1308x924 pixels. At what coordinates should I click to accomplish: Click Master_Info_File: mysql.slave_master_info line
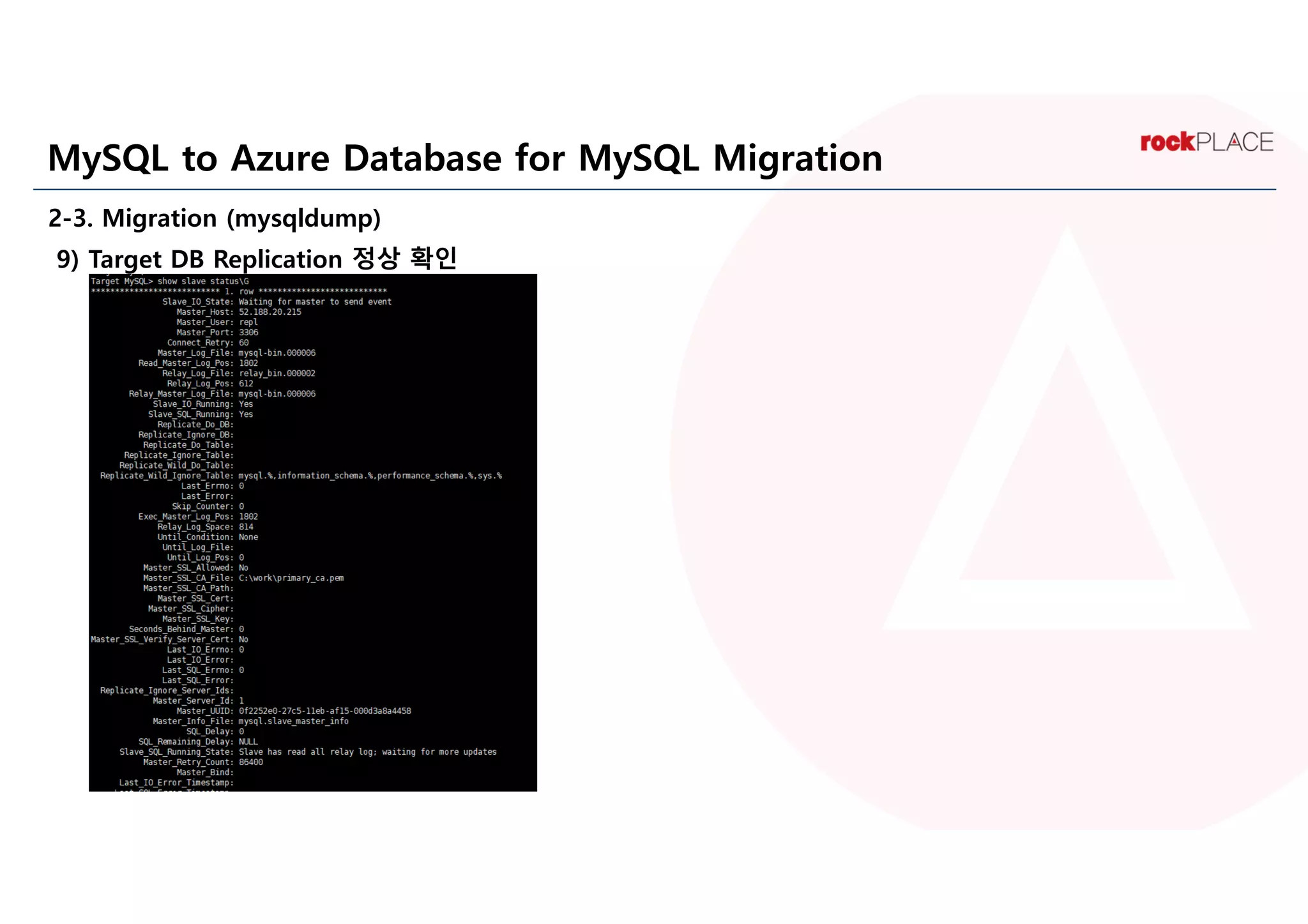(x=250, y=720)
